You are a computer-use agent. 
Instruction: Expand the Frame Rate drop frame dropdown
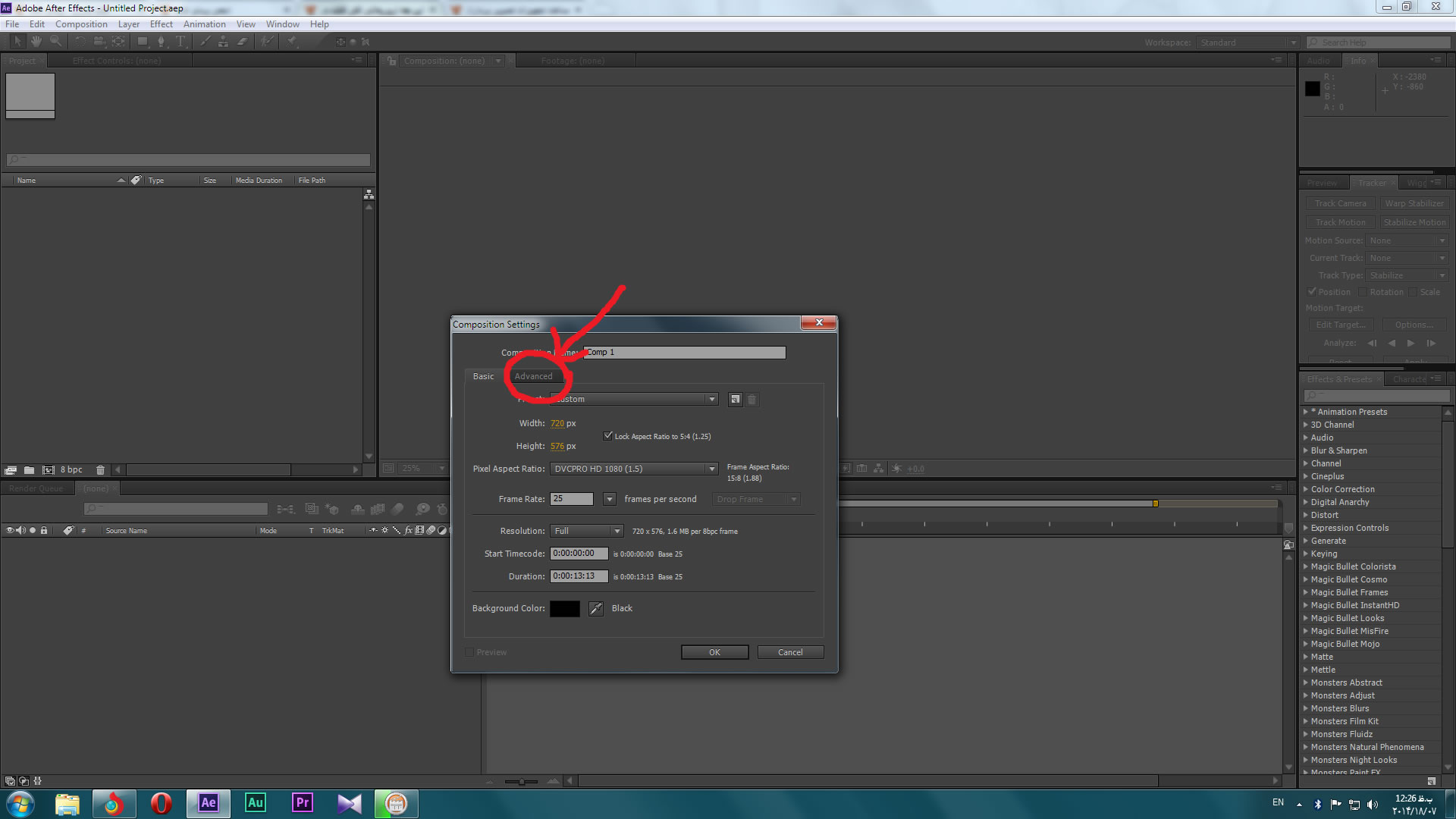[794, 499]
